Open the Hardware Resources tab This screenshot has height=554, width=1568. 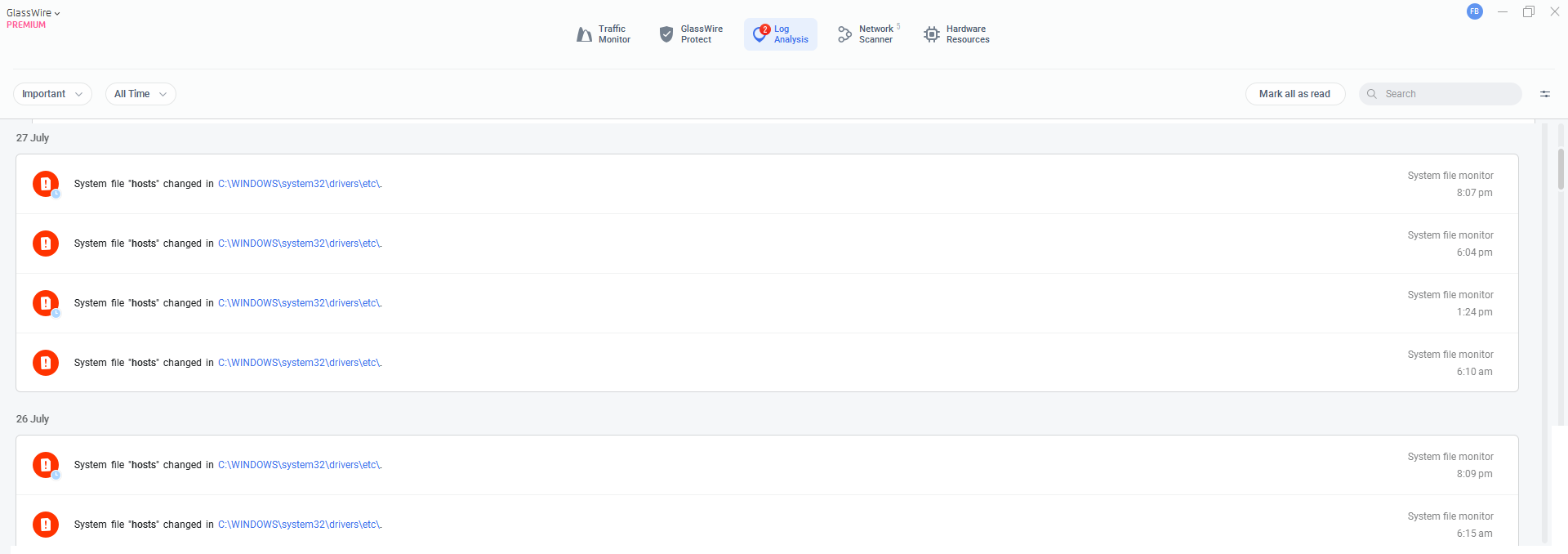click(956, 34)
